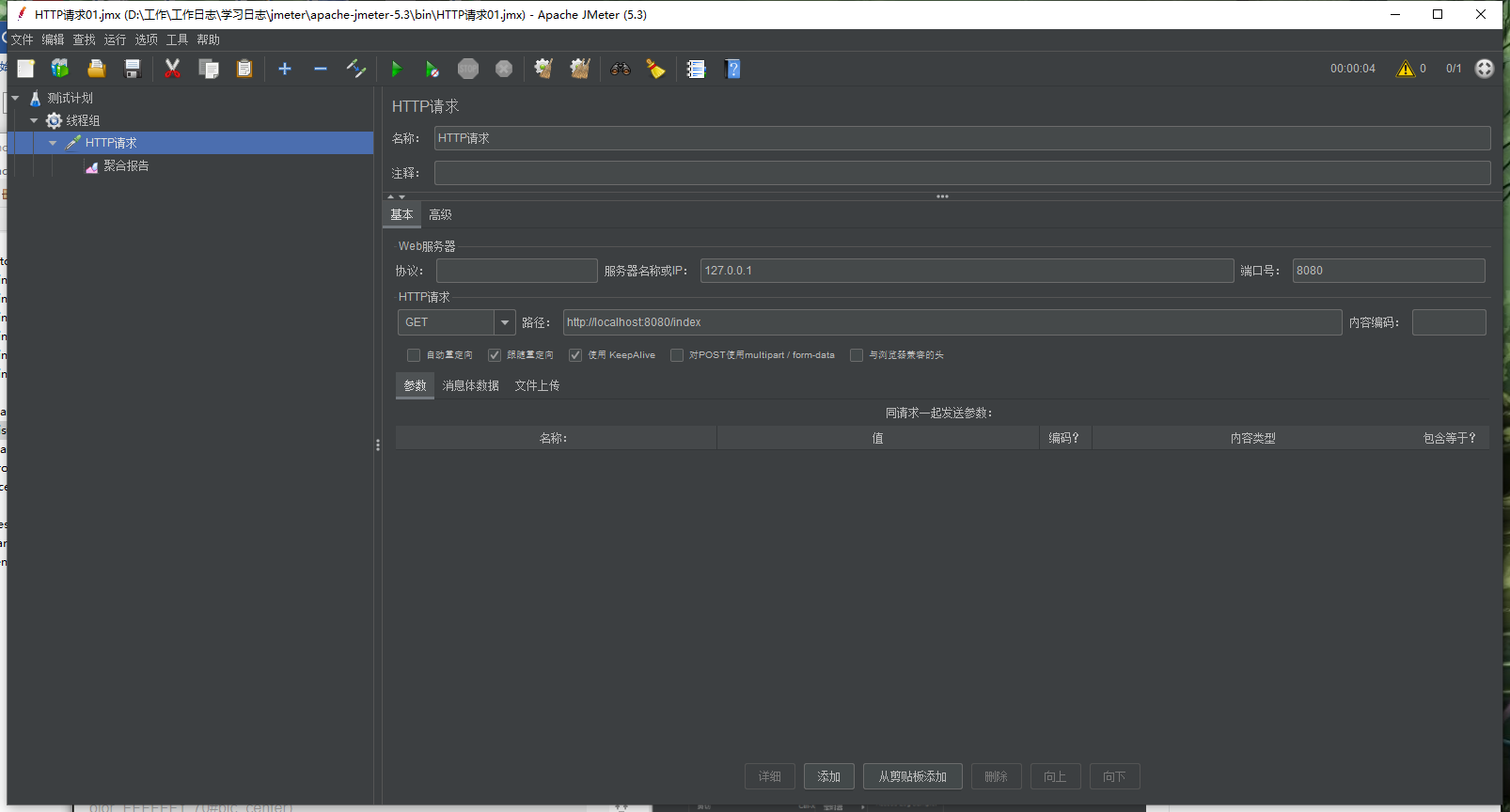Start test with no pauses icon
This screenshot has width=1510, height=812.
pyautogui.click(x=432, y=69)
